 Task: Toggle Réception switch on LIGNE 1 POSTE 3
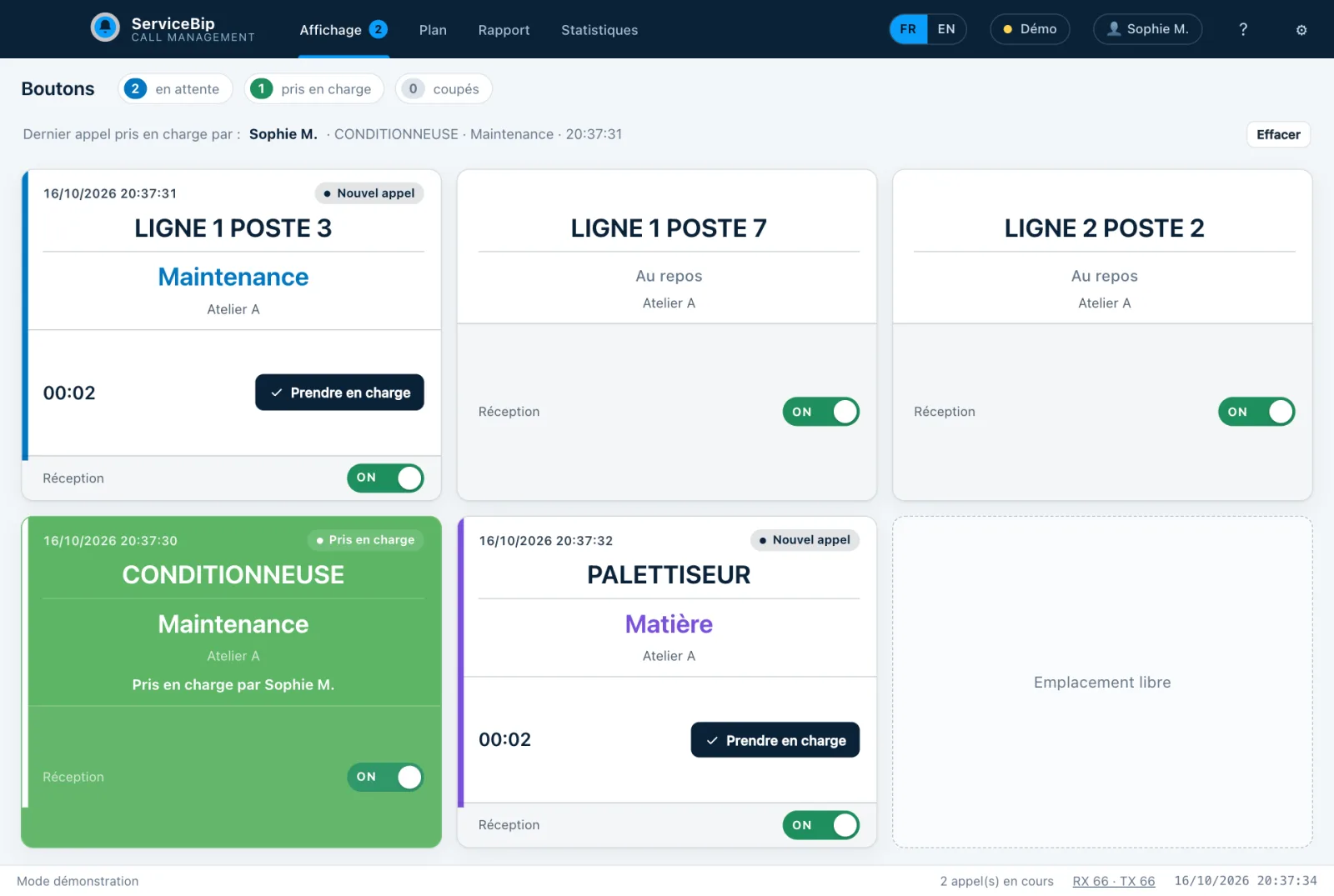pyautogui.click(x=385, y=478)
